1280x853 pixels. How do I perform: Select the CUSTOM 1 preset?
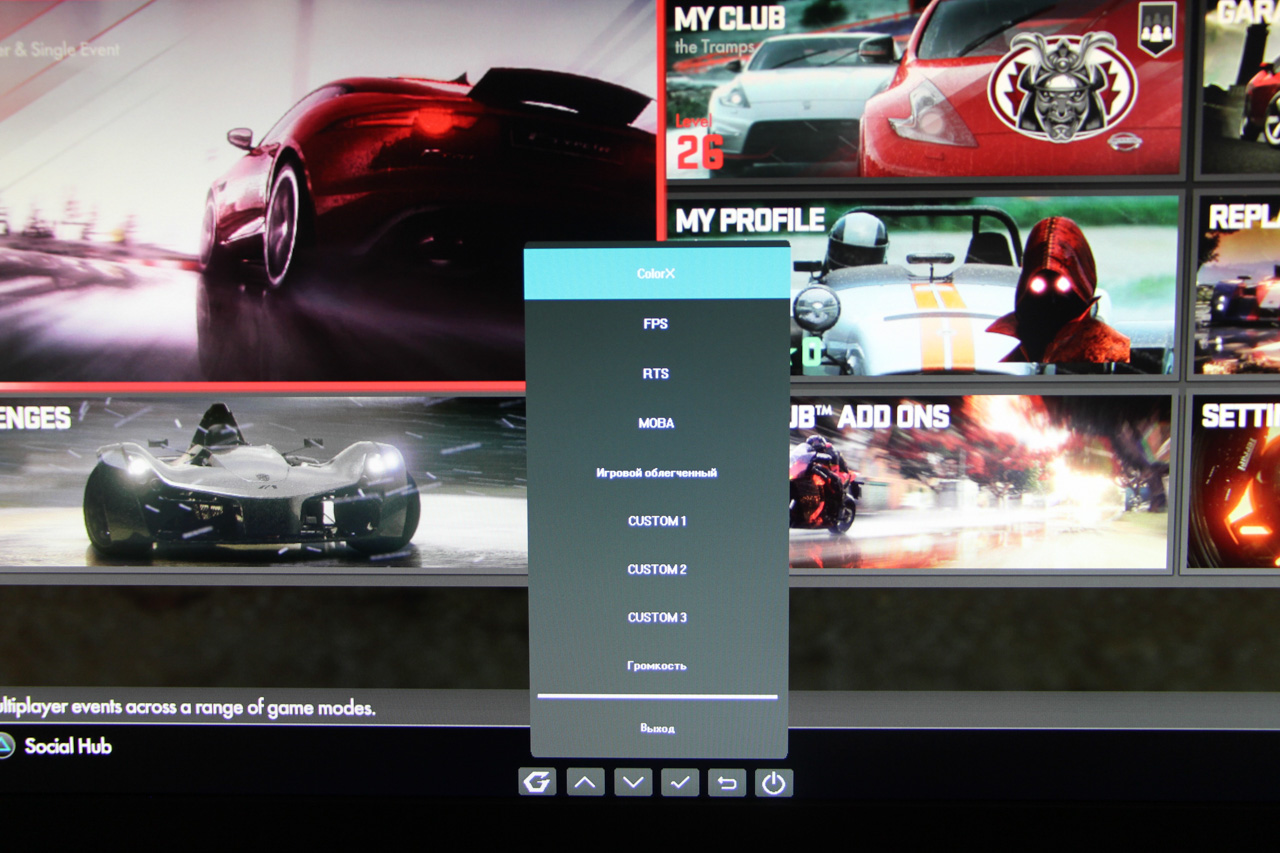(x=657, y=521)
